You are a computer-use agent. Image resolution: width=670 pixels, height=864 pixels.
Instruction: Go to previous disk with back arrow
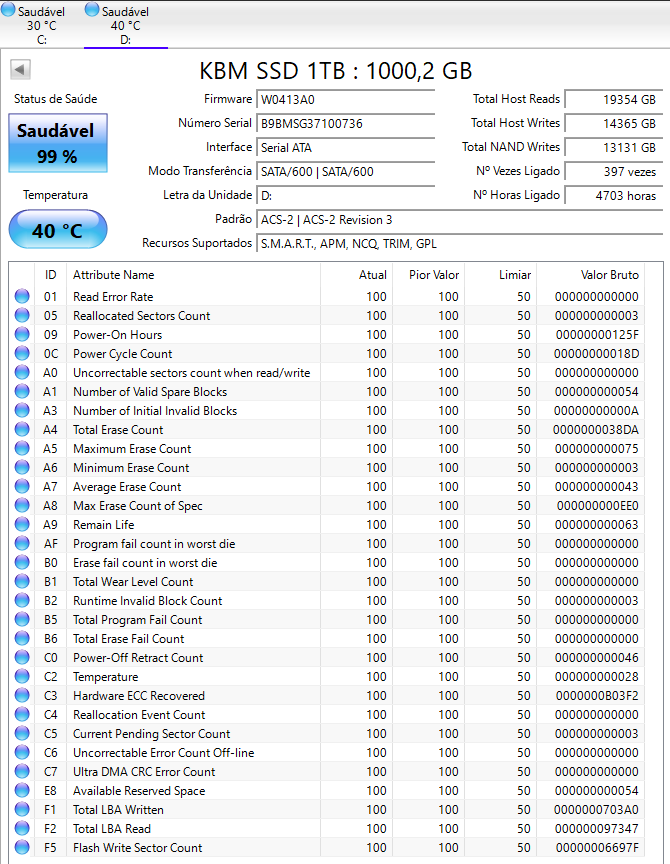[x=20, y=70]
